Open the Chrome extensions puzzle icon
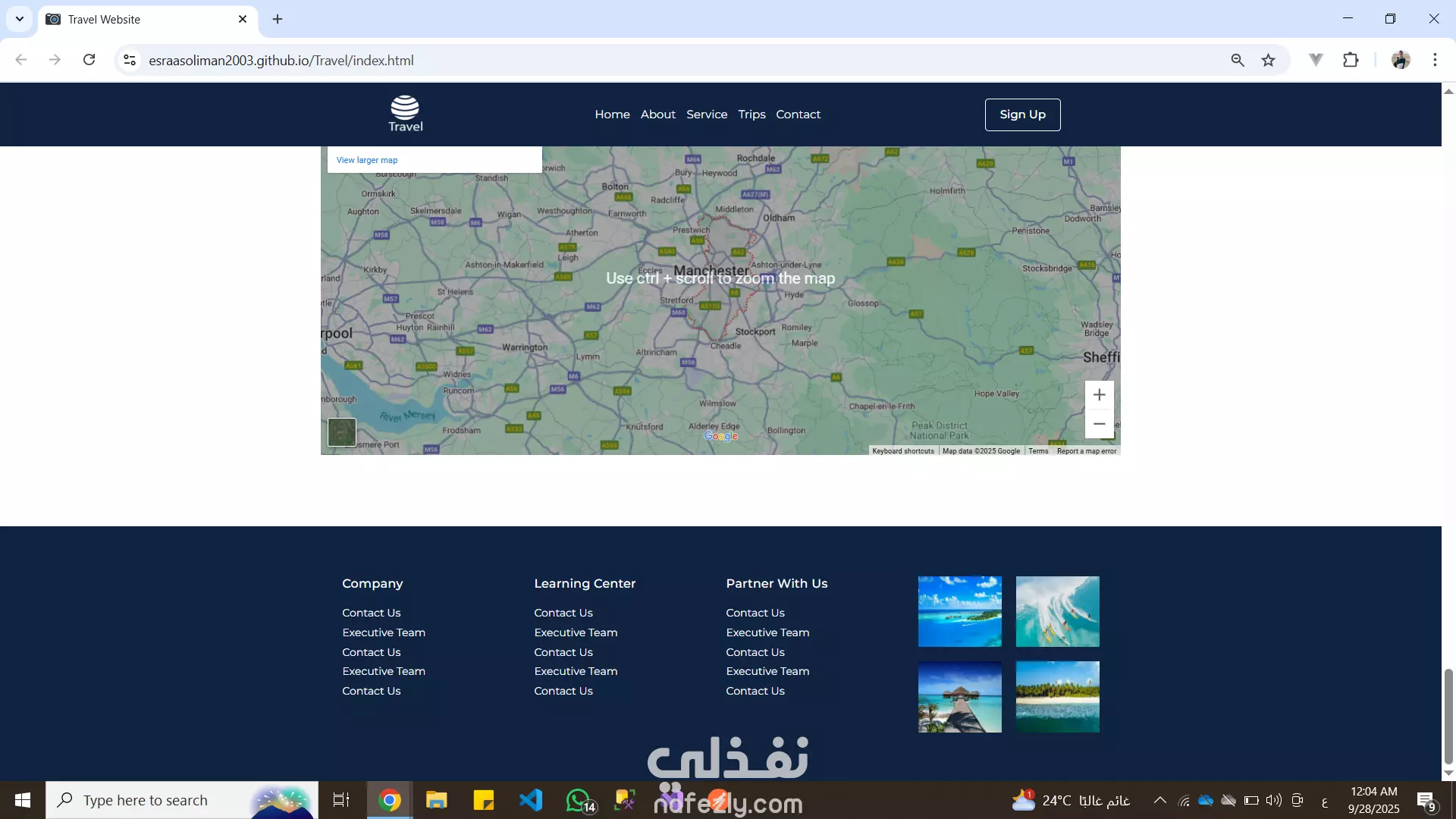 1351,60
